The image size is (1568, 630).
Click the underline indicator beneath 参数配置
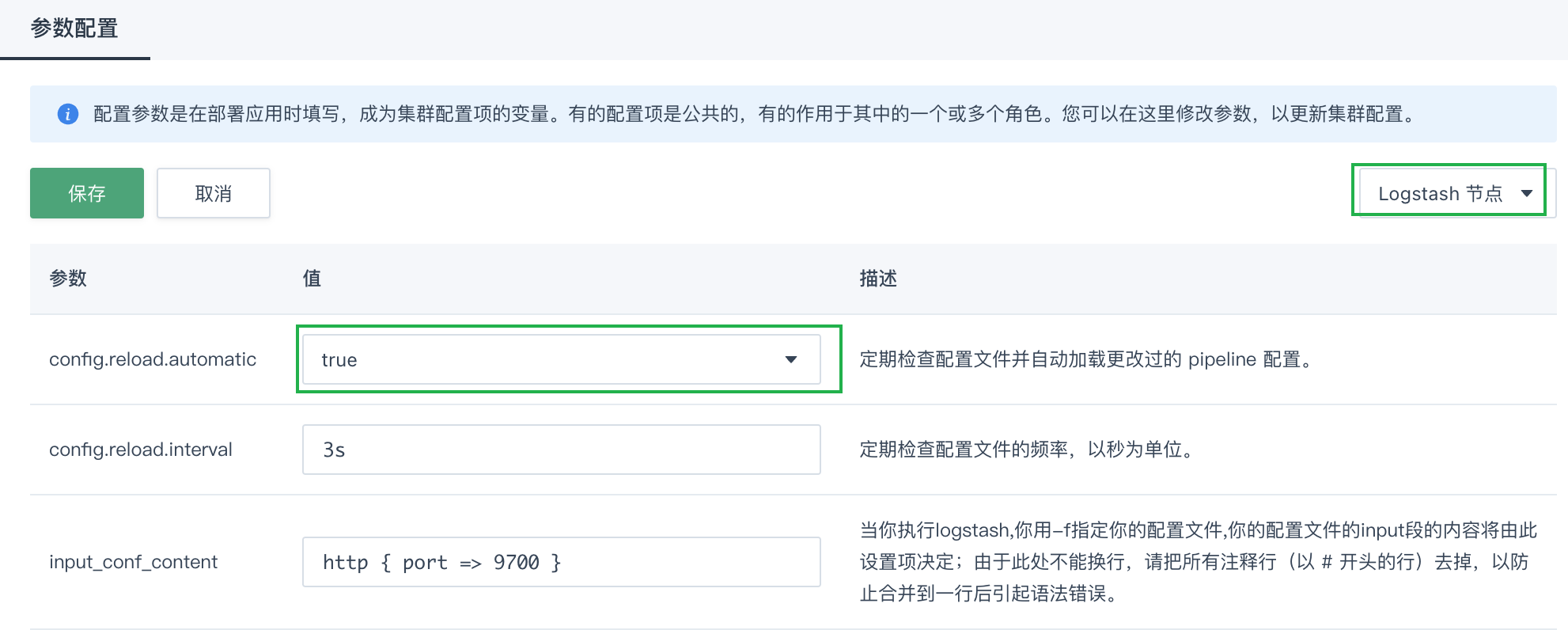pos(76,58)
